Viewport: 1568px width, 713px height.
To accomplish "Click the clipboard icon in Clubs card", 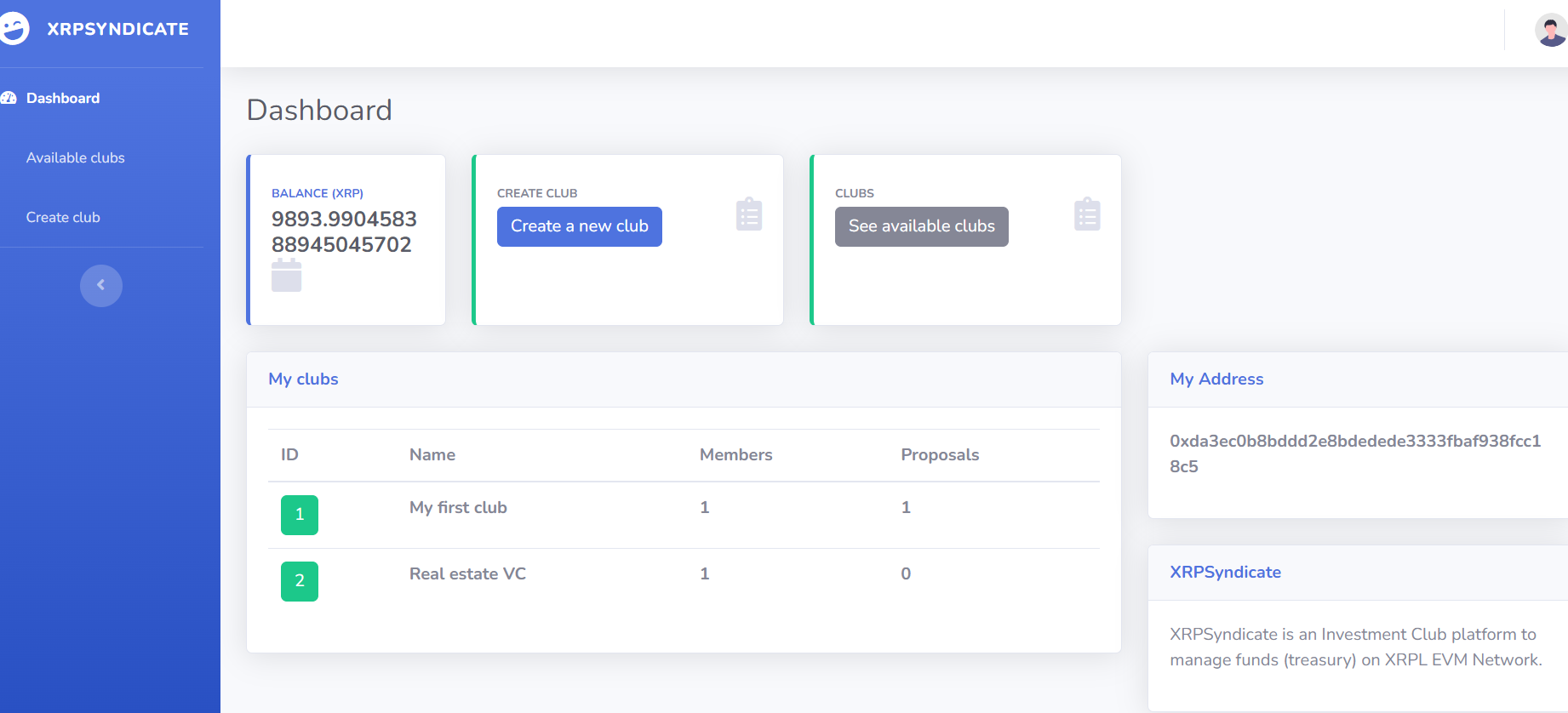I will coord(1087,214).
